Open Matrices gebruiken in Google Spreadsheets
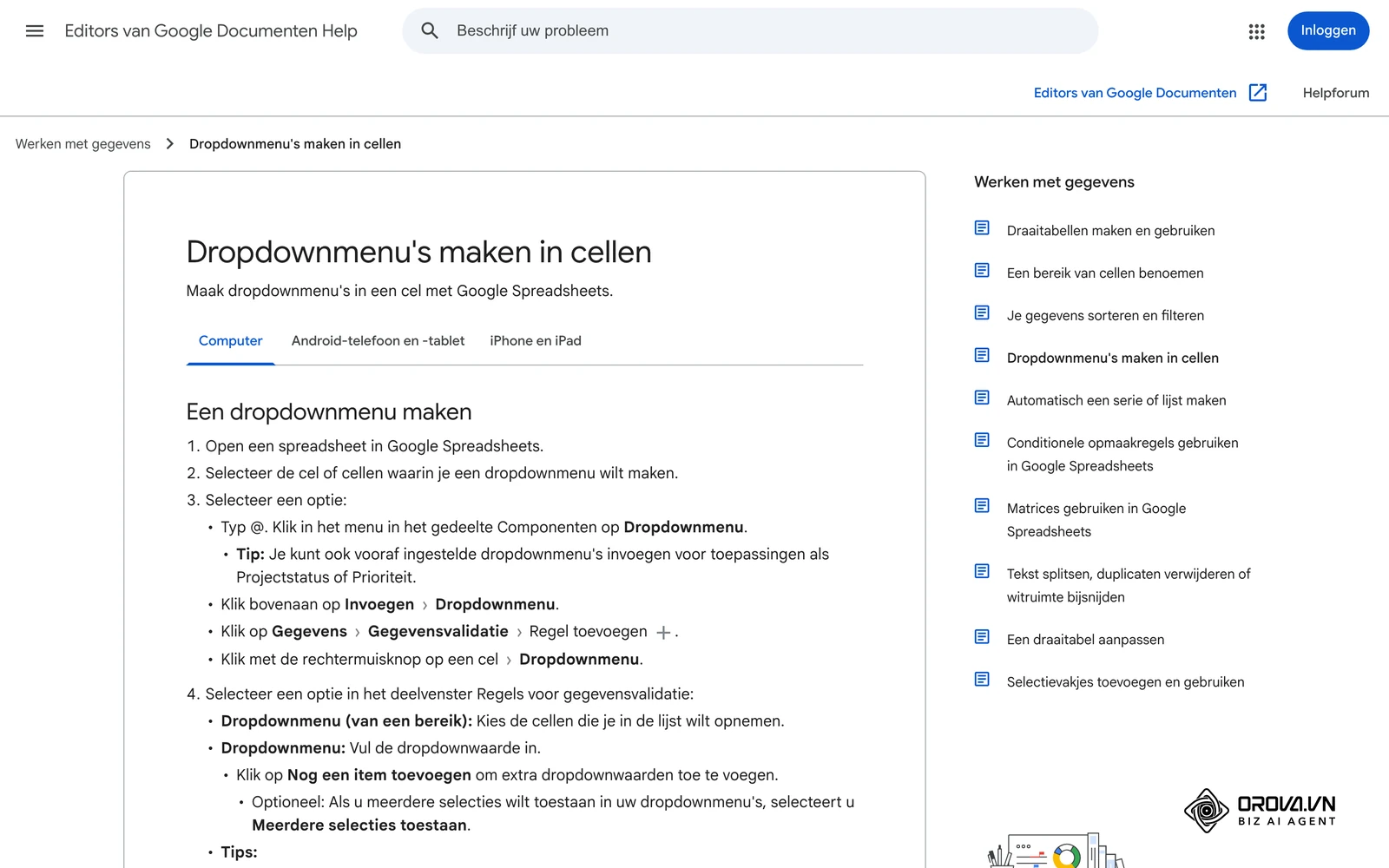 click(x=1096, y=520)
